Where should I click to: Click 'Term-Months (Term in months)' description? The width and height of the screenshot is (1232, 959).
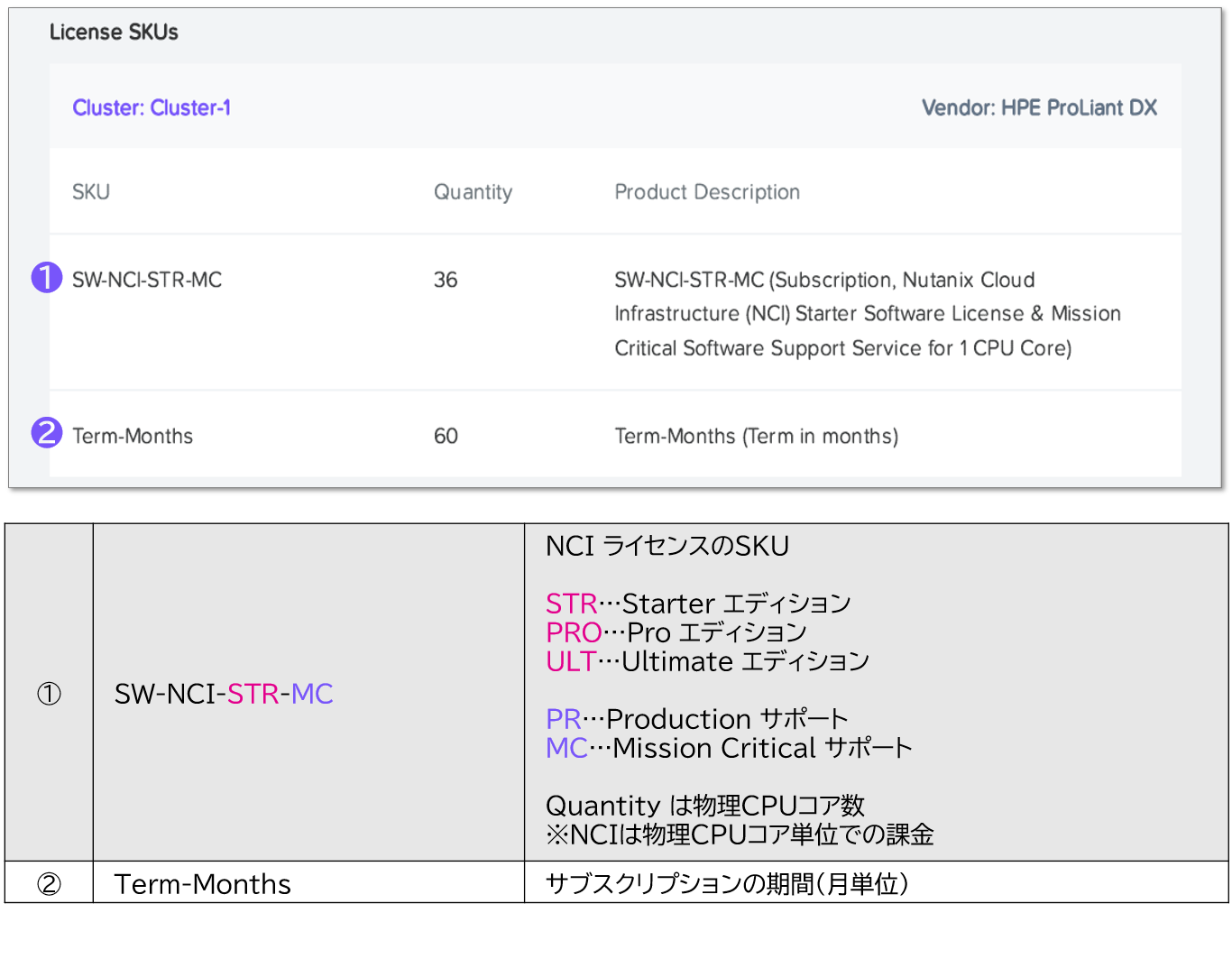point(757,437)
